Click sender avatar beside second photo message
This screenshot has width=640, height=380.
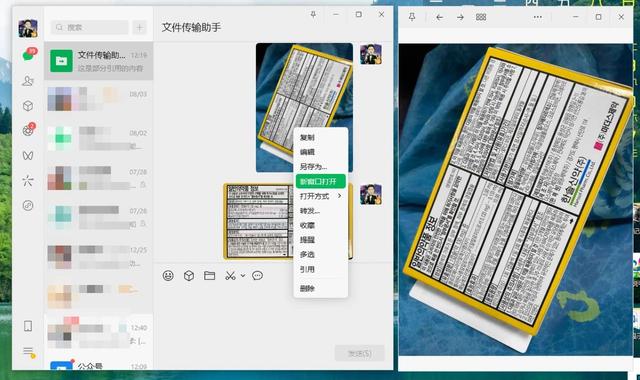[x=371, y=194]
